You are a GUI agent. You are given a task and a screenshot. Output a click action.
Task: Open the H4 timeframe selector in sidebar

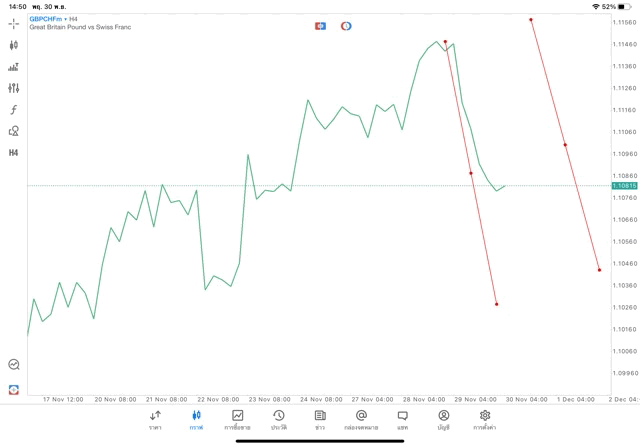pyautogui.click(x=14, y=153)
